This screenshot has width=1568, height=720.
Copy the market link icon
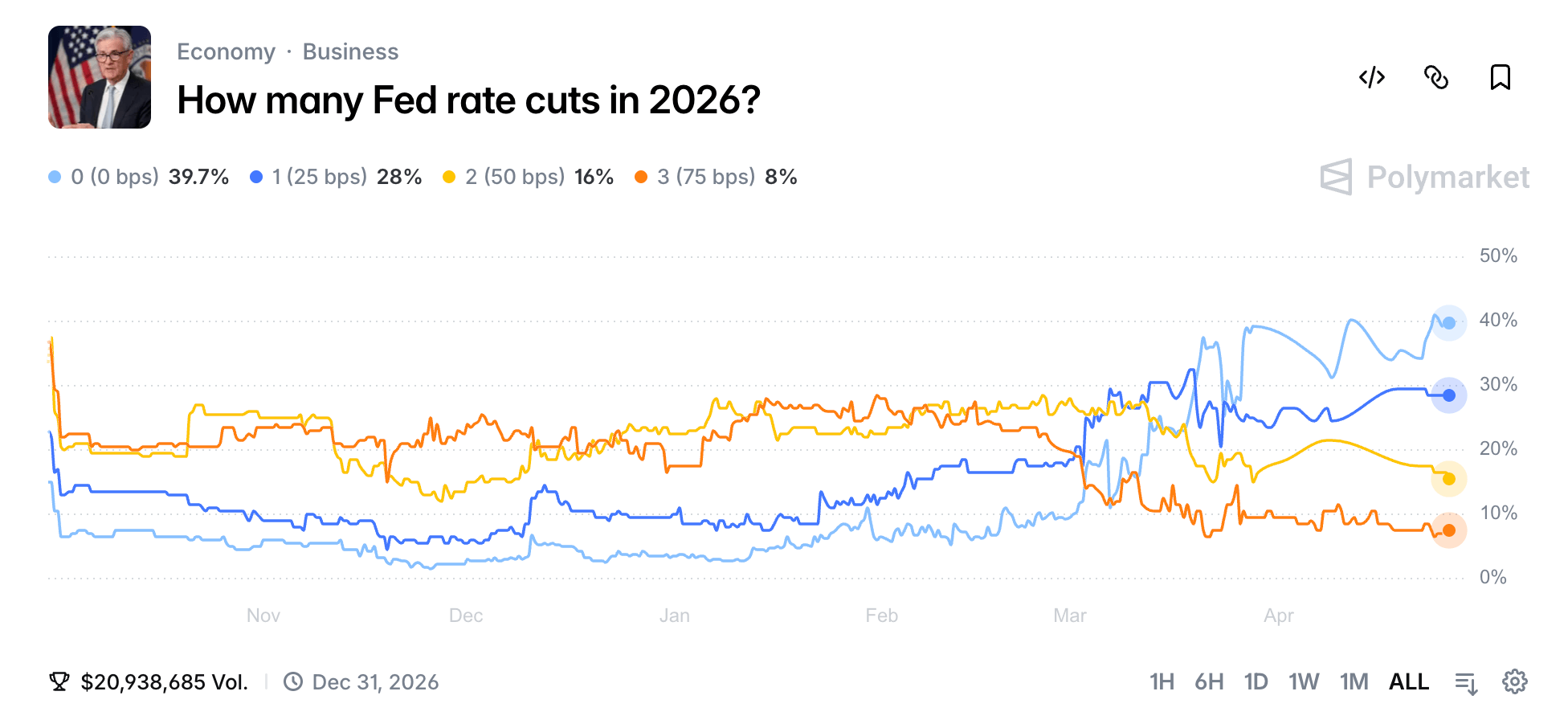pyautogui.click(x=1436, y=77)
